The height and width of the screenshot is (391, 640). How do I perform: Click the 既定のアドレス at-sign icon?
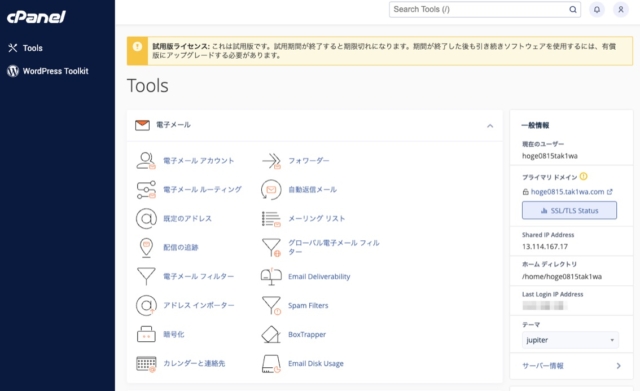tap(146, 219)
